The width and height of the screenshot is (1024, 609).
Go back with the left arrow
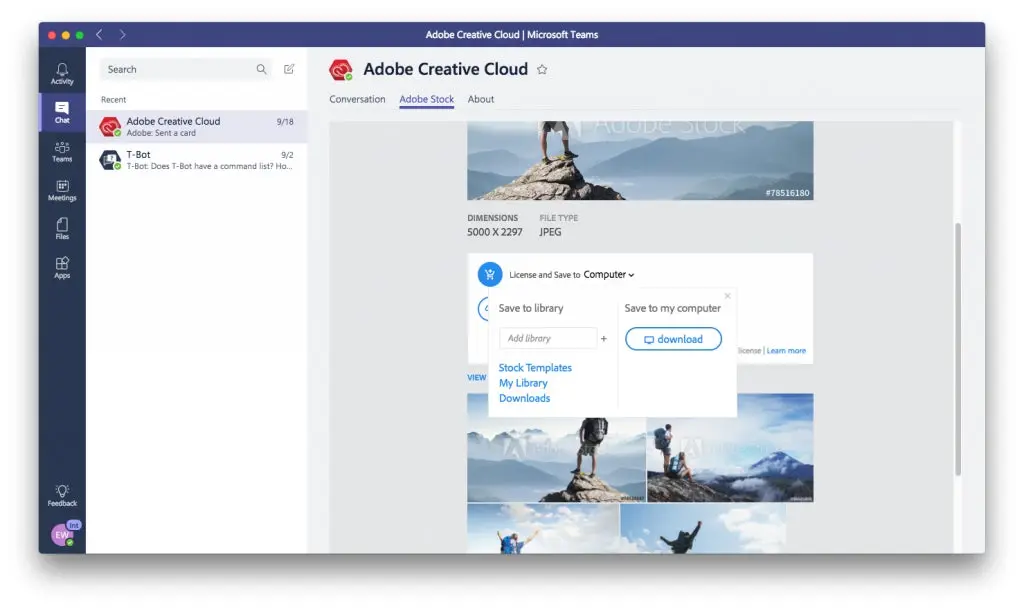99,35
